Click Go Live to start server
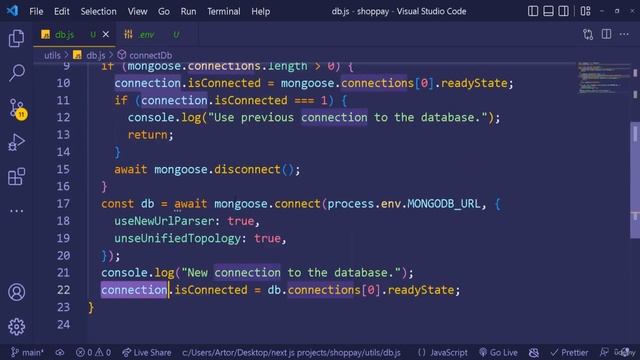The height and width of the screenshot is (360, 640). pos(498,352)
